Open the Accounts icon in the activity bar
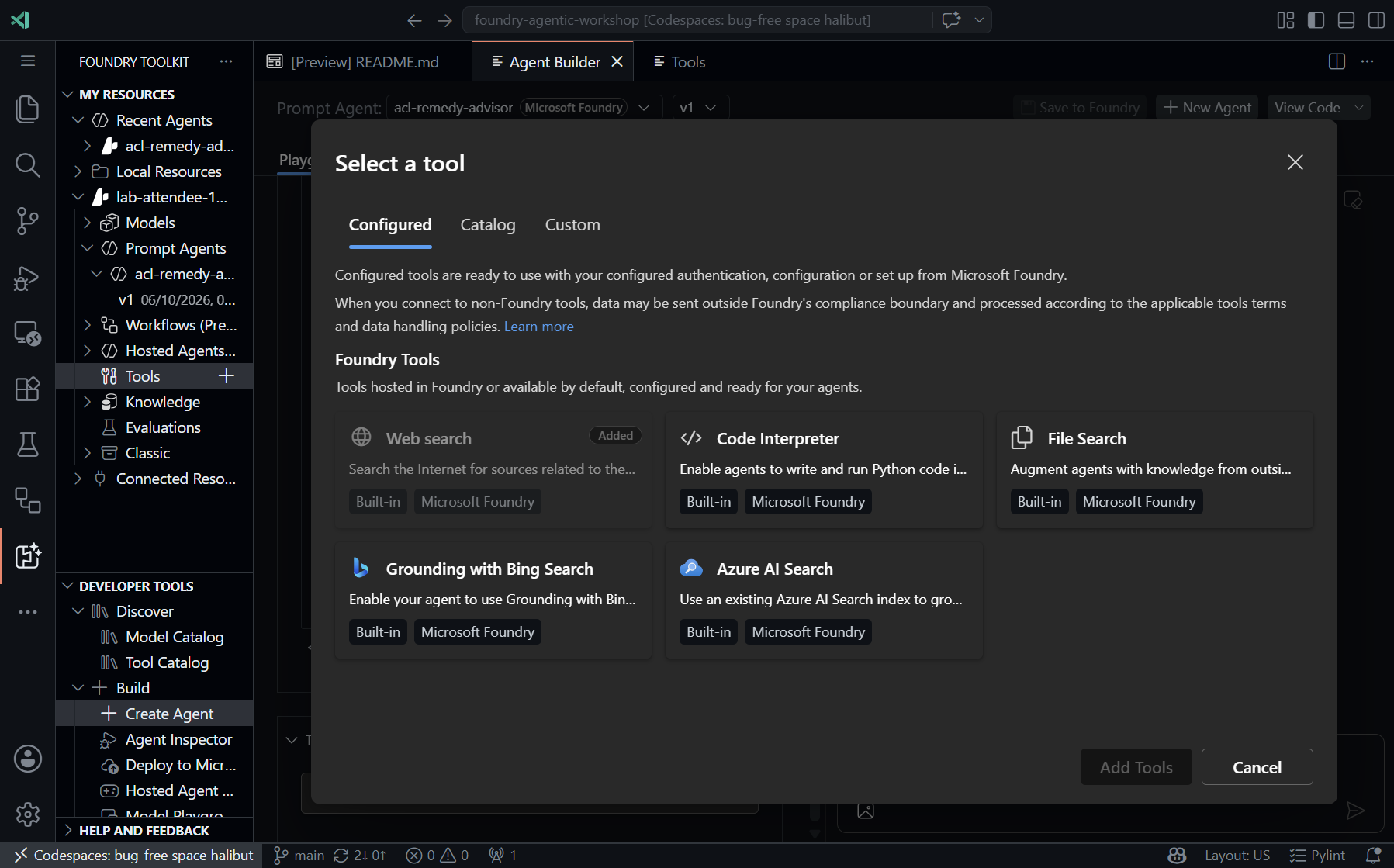The width and height of the screenshot is (1394, 868). [28, 759]
